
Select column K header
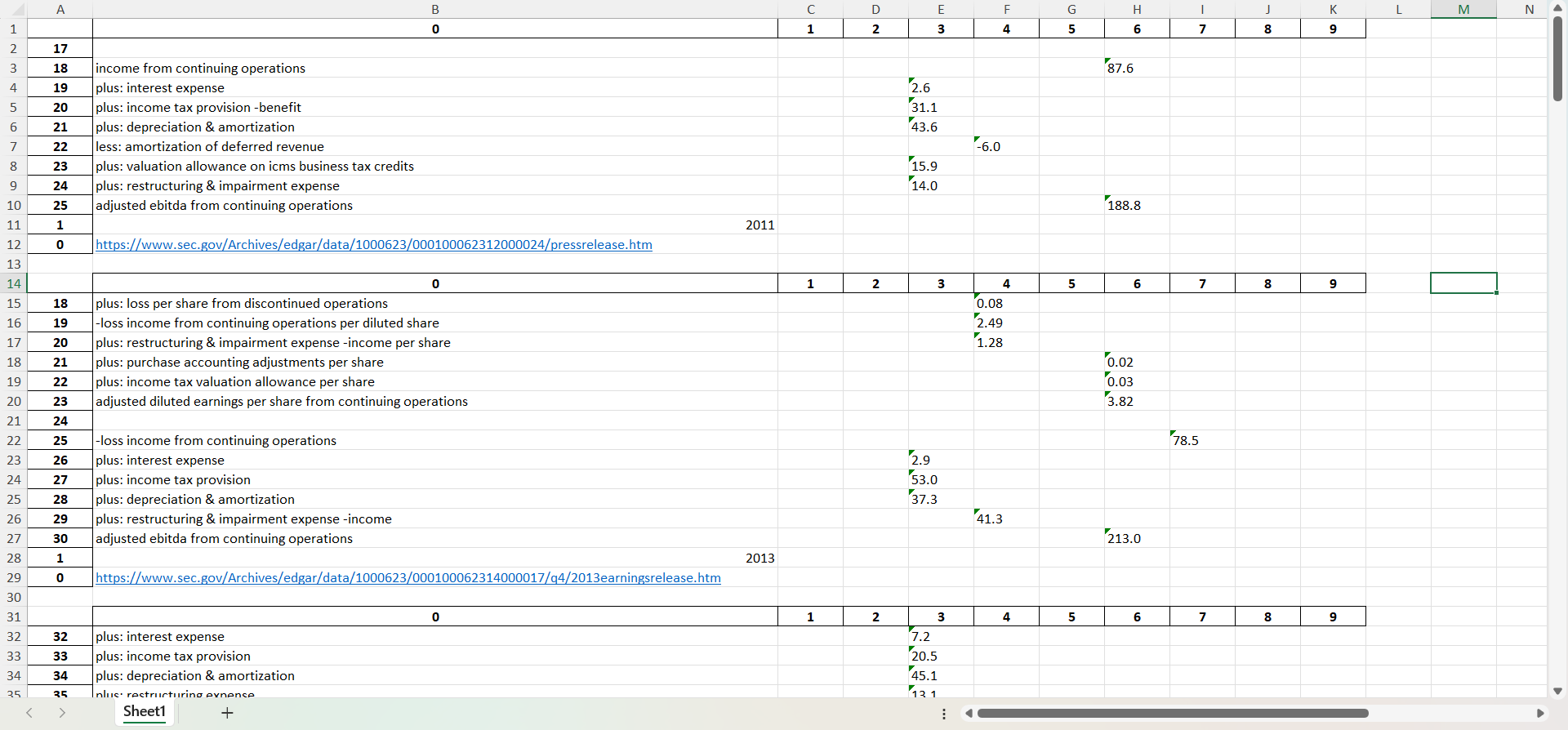1333,9
